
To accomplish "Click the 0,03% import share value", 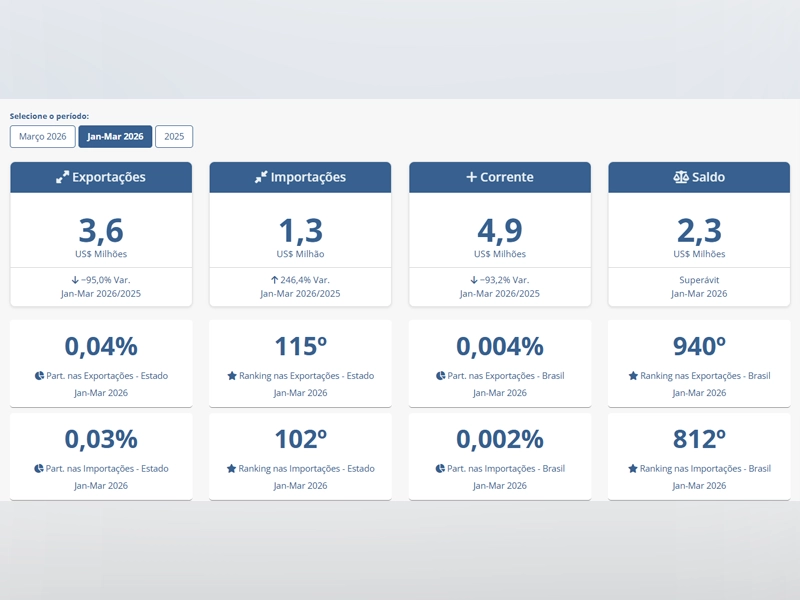I will tap(101, 439).
